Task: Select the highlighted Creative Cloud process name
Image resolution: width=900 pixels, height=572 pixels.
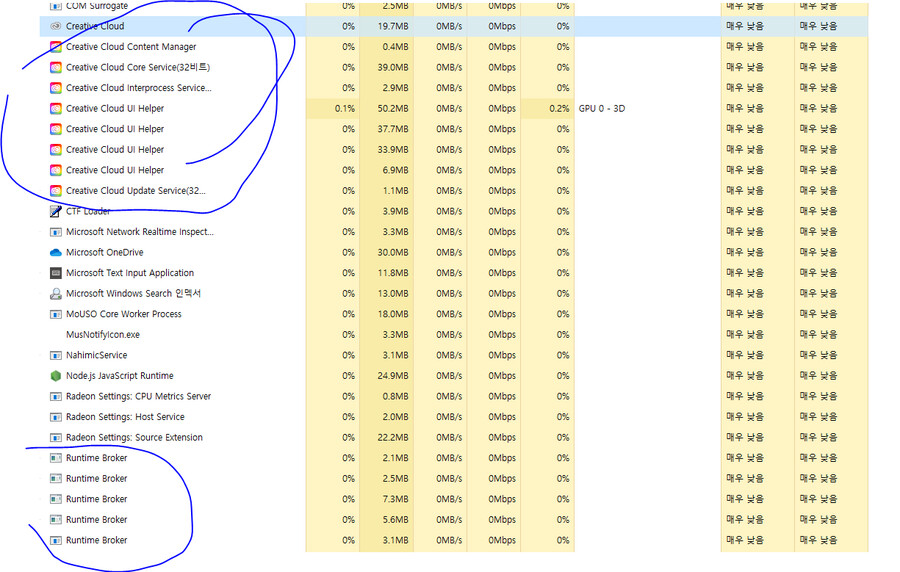Action: pyautogui.click(x=95, y=26)
